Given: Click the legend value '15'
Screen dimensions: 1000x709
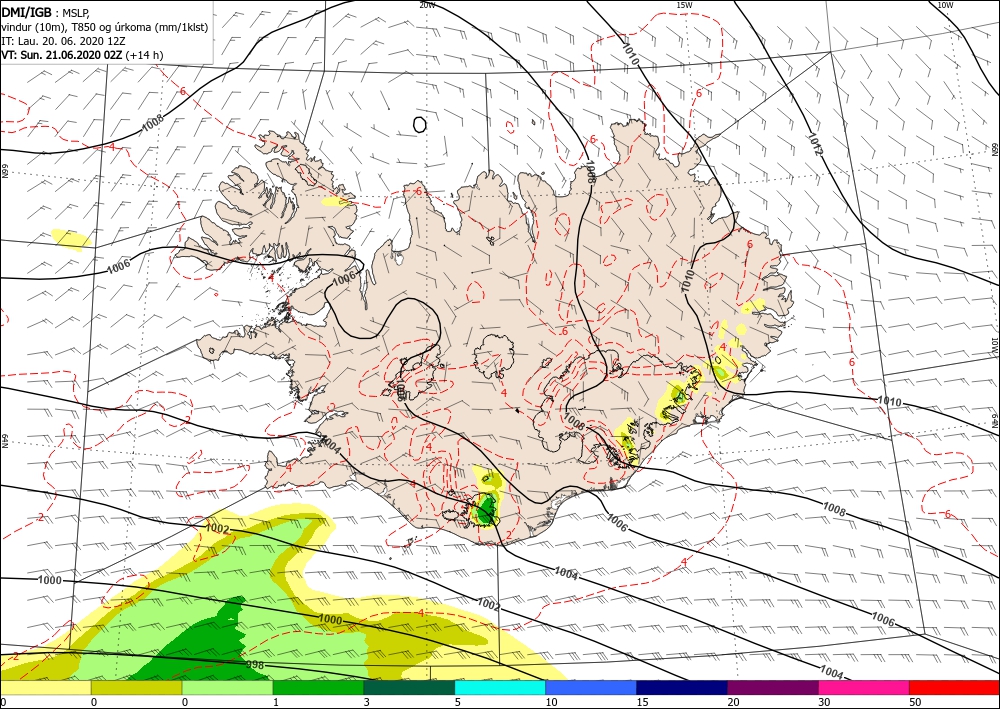Looking at the screenshot, I should (x=642, y=702).
